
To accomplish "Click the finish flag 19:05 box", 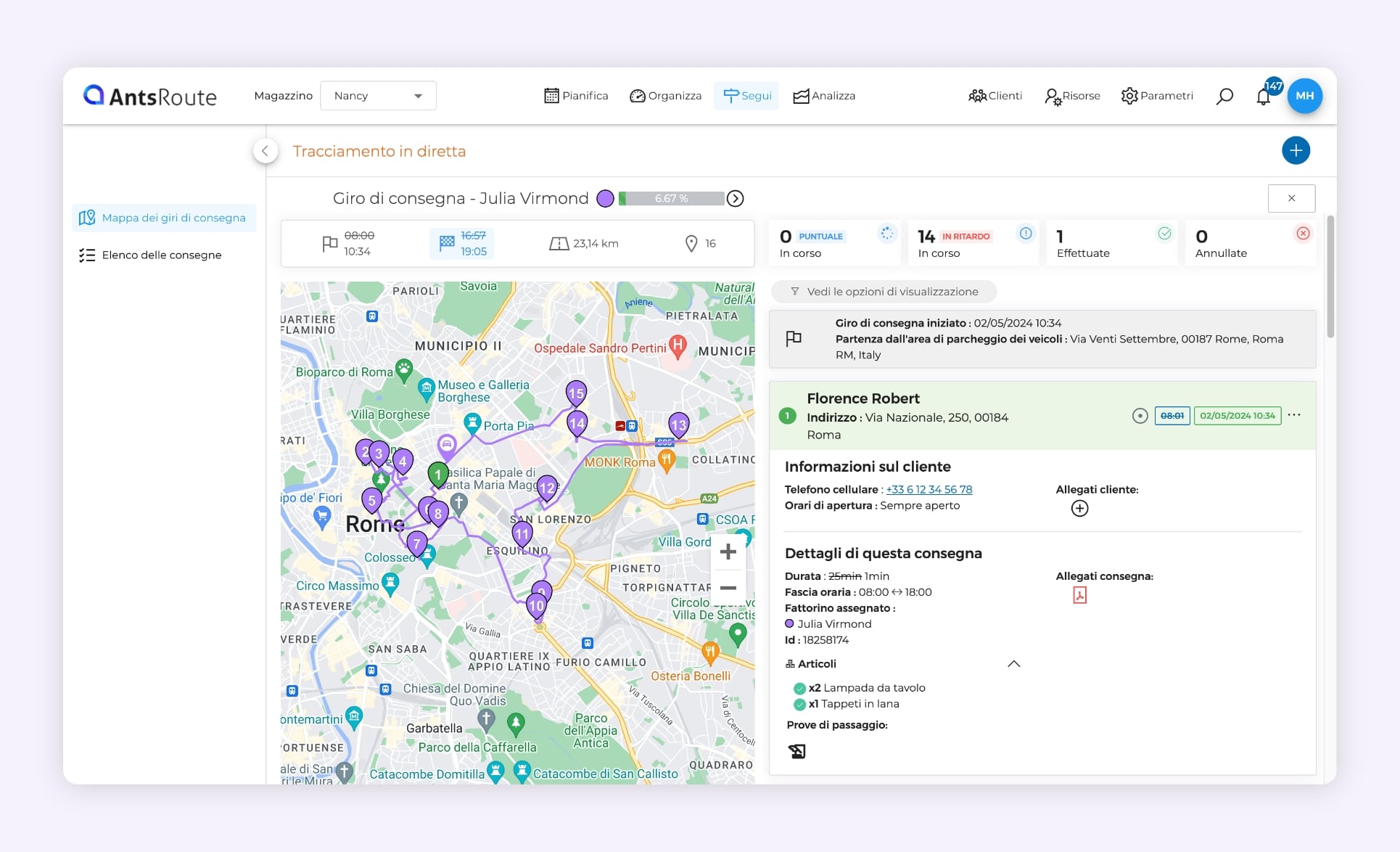I will 462,243.
